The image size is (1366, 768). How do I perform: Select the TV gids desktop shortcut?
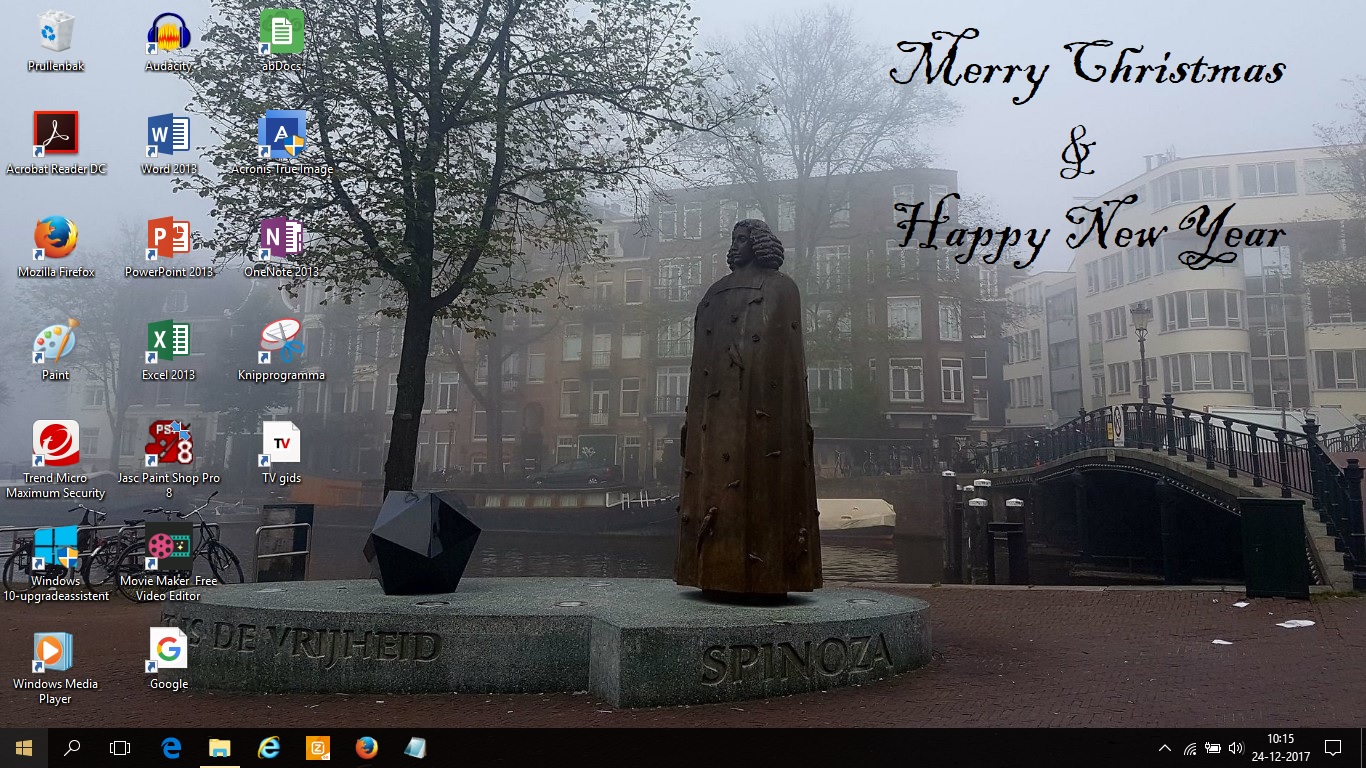pos(281,444)
